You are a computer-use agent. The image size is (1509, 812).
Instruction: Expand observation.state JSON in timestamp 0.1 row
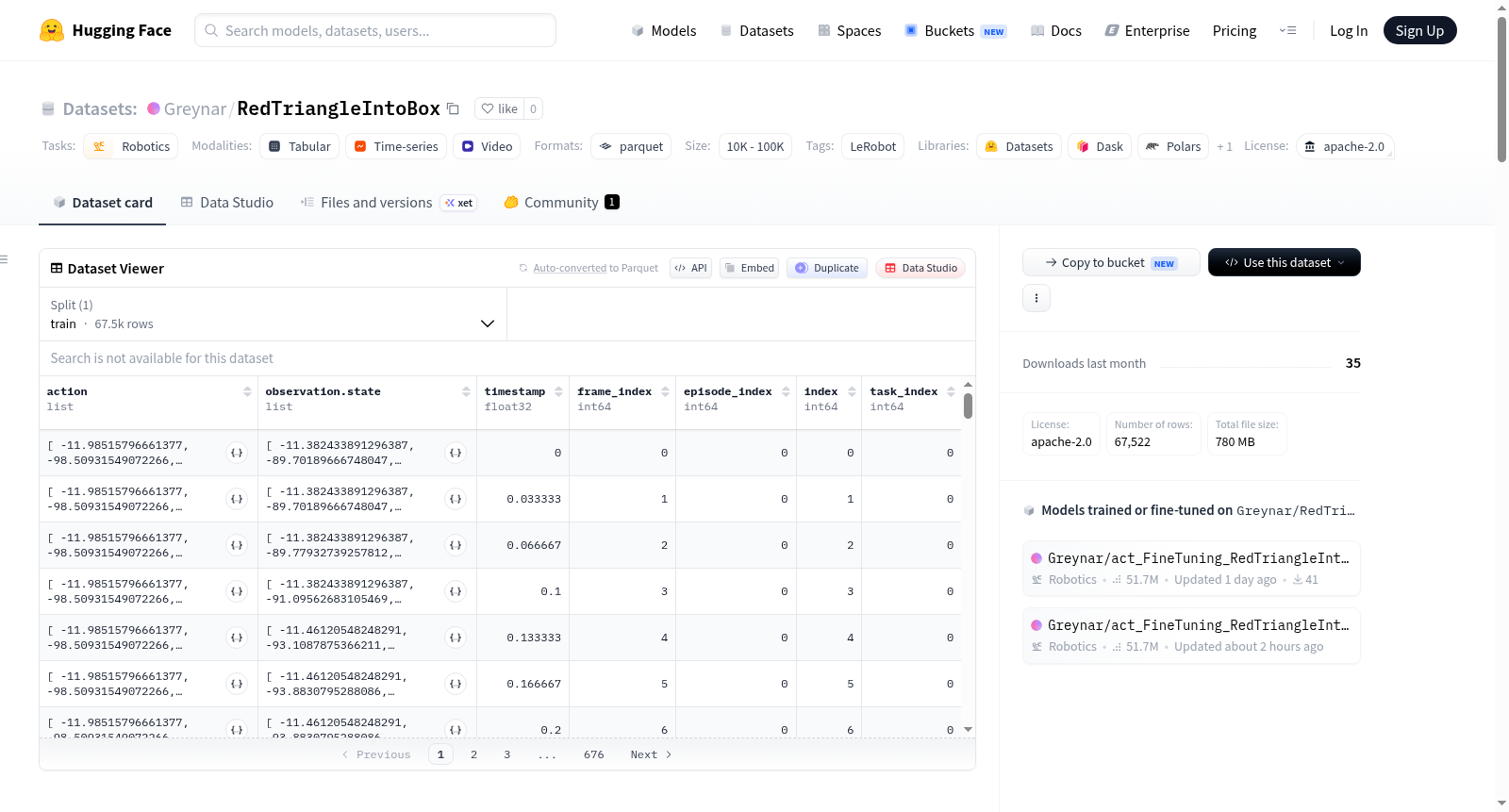click(x=456, y=591)
